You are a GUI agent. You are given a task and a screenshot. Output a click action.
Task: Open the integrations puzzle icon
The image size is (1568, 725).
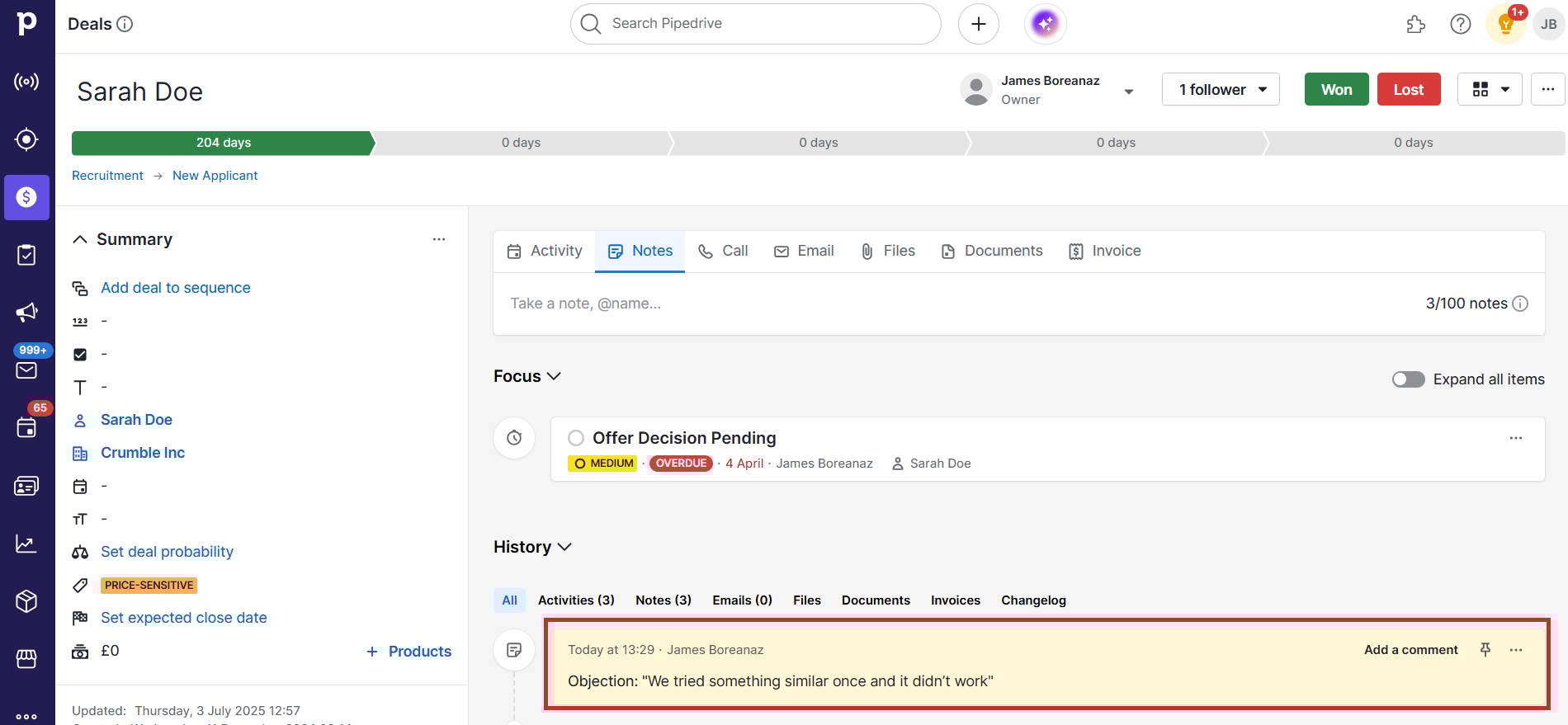pyautogui.click(x=1416, y=24)
